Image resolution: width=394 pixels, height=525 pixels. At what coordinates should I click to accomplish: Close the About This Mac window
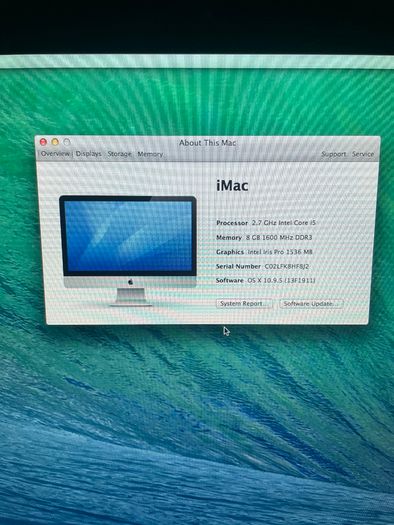[43, 142]
